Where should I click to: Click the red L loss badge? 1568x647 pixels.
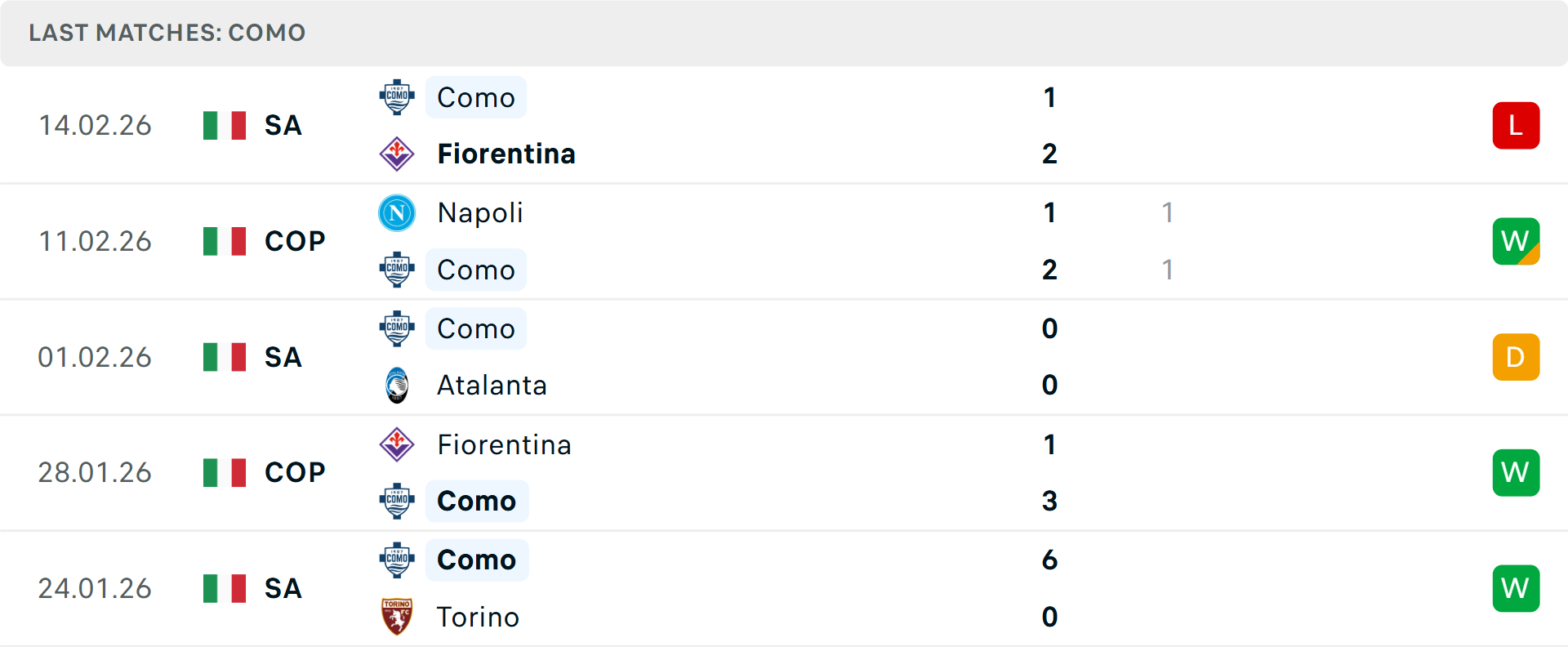pyautogui.click(x=1516, y=126)
